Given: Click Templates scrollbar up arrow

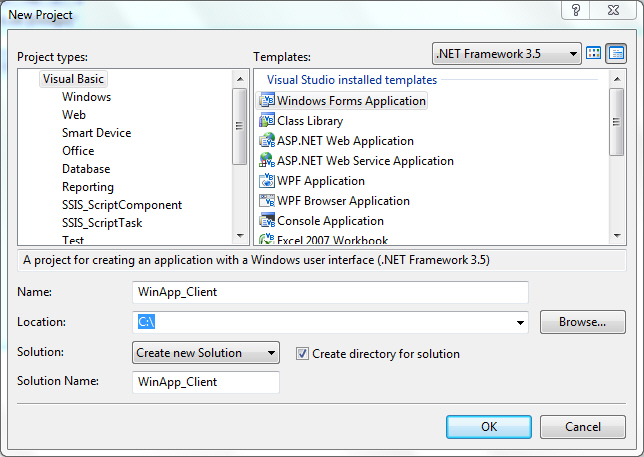Looking at the screenshot, I should 616,79.
